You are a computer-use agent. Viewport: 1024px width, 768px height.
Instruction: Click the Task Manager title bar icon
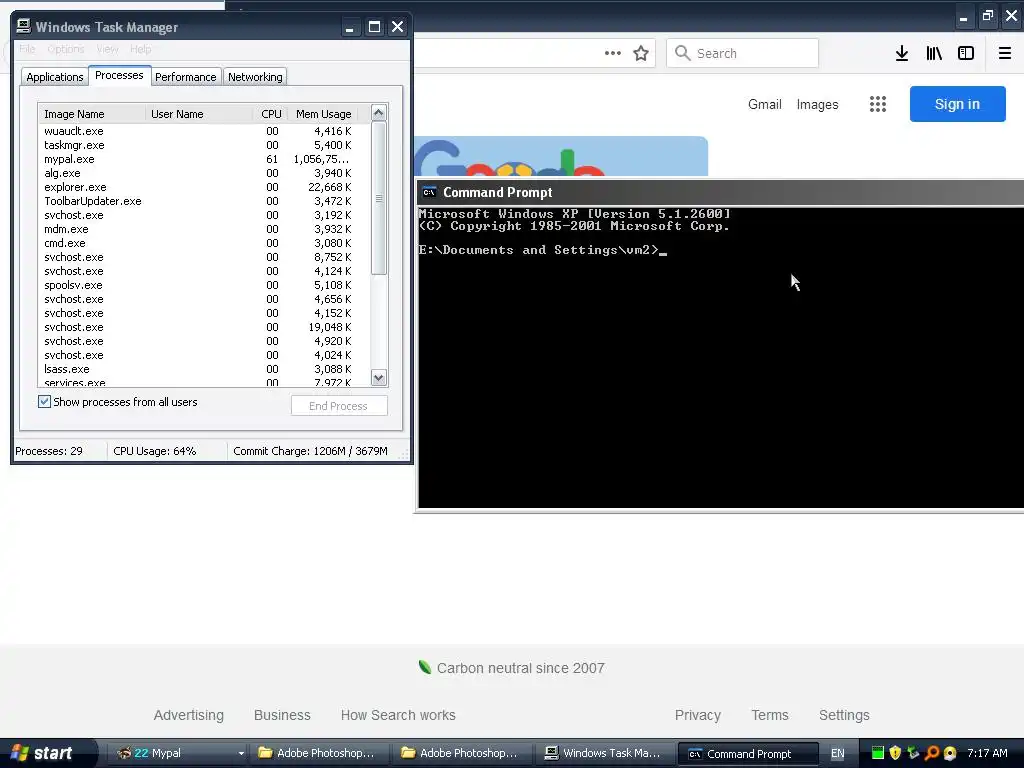(x=24, y=26)
